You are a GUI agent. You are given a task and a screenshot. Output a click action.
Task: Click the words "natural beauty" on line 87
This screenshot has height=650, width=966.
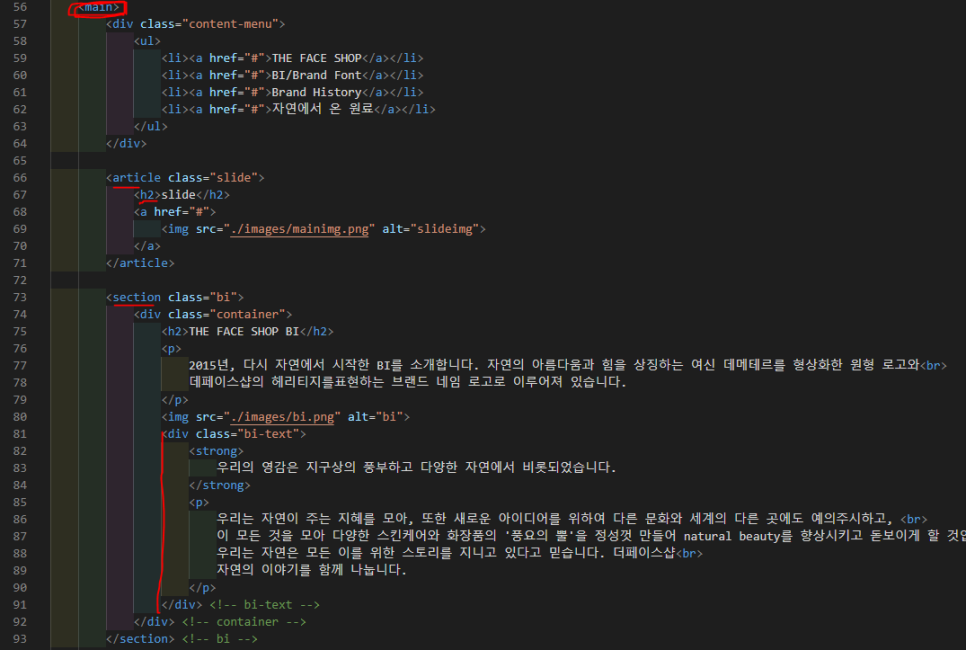731,537
